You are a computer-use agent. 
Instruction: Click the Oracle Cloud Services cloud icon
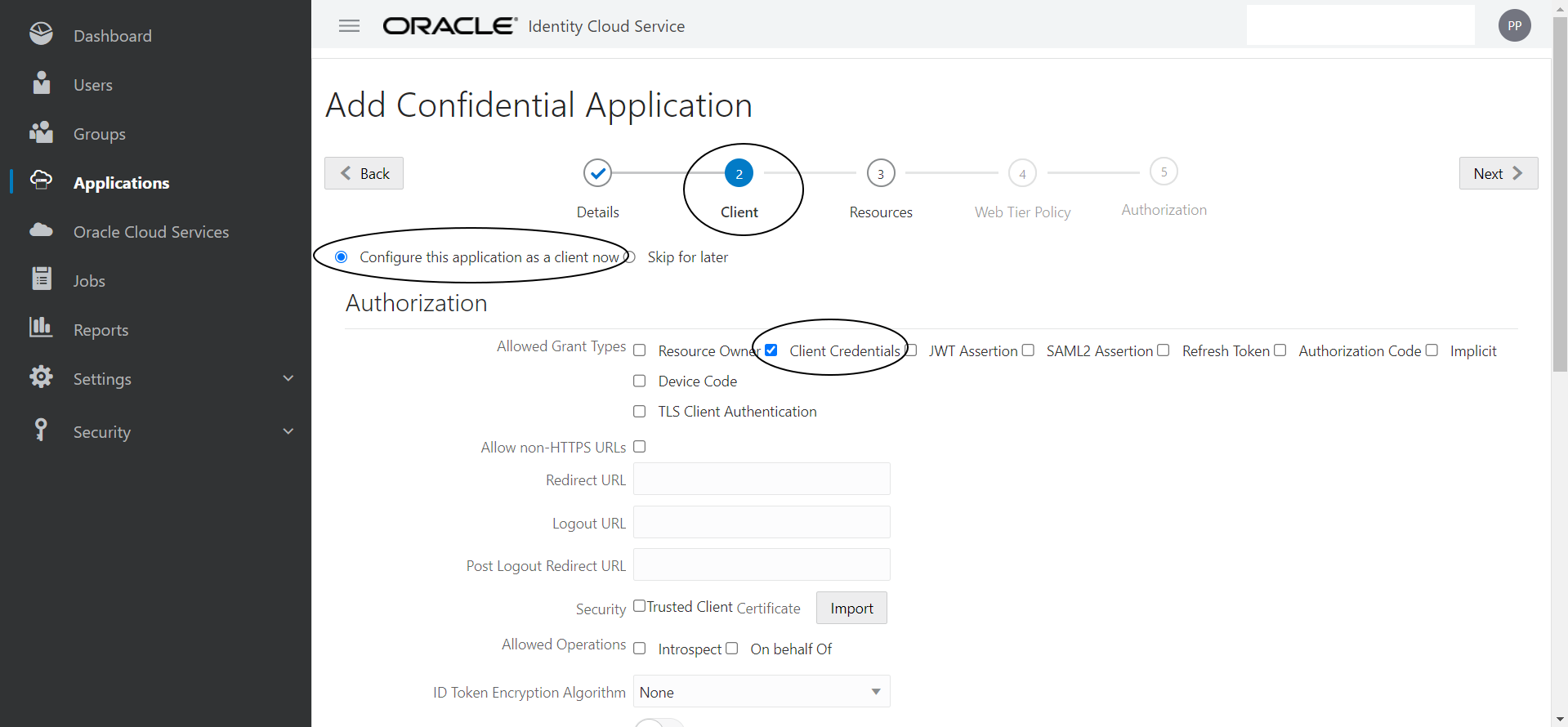pyautogui.click(x=41, y=230)
